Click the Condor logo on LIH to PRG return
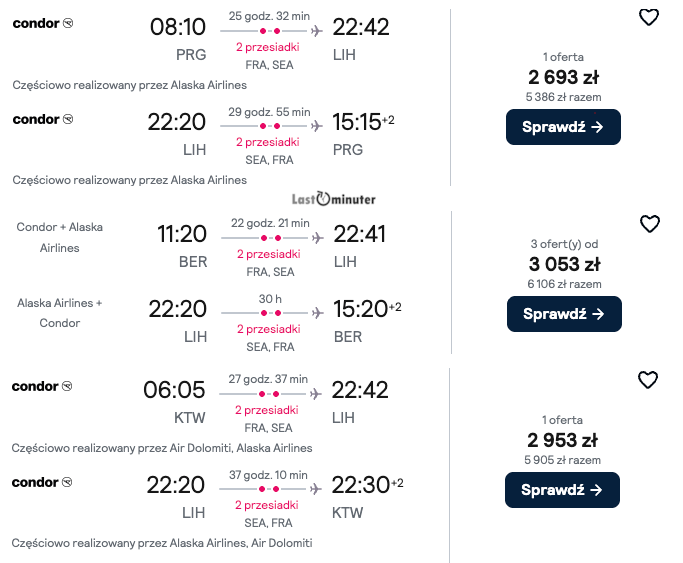This screenshot has height=563, width=683. [43, 119]
